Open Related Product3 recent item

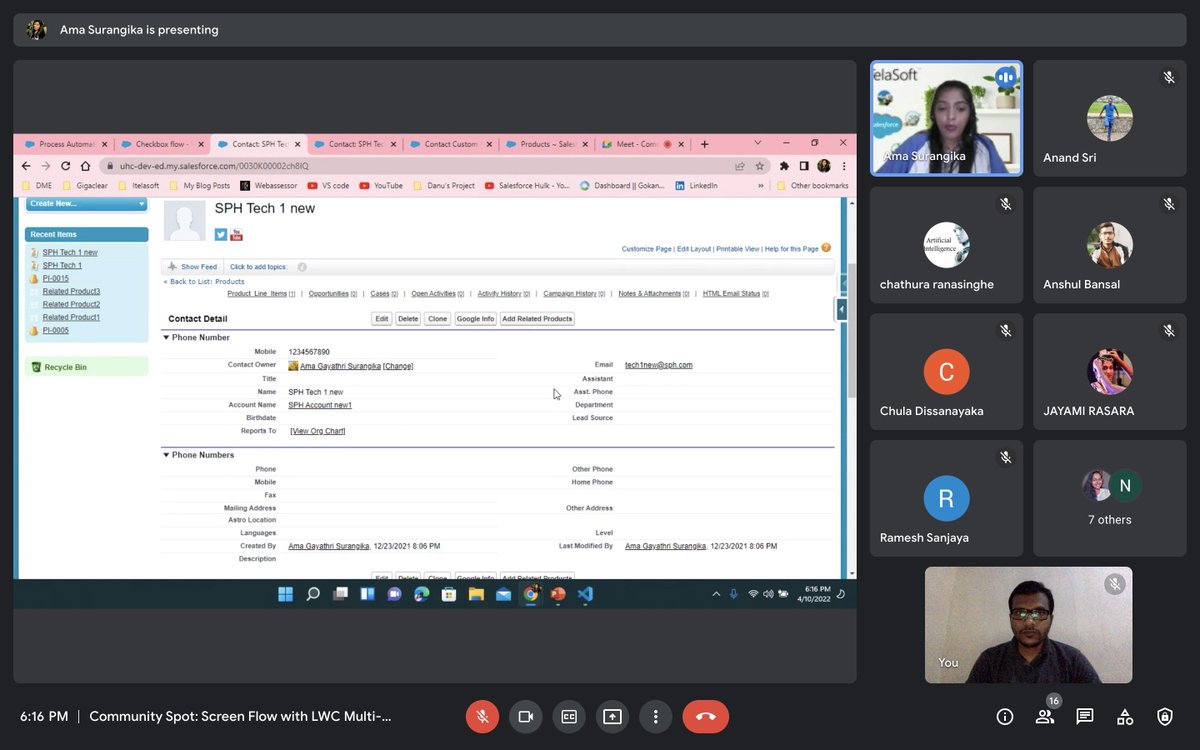coord(71,291)
